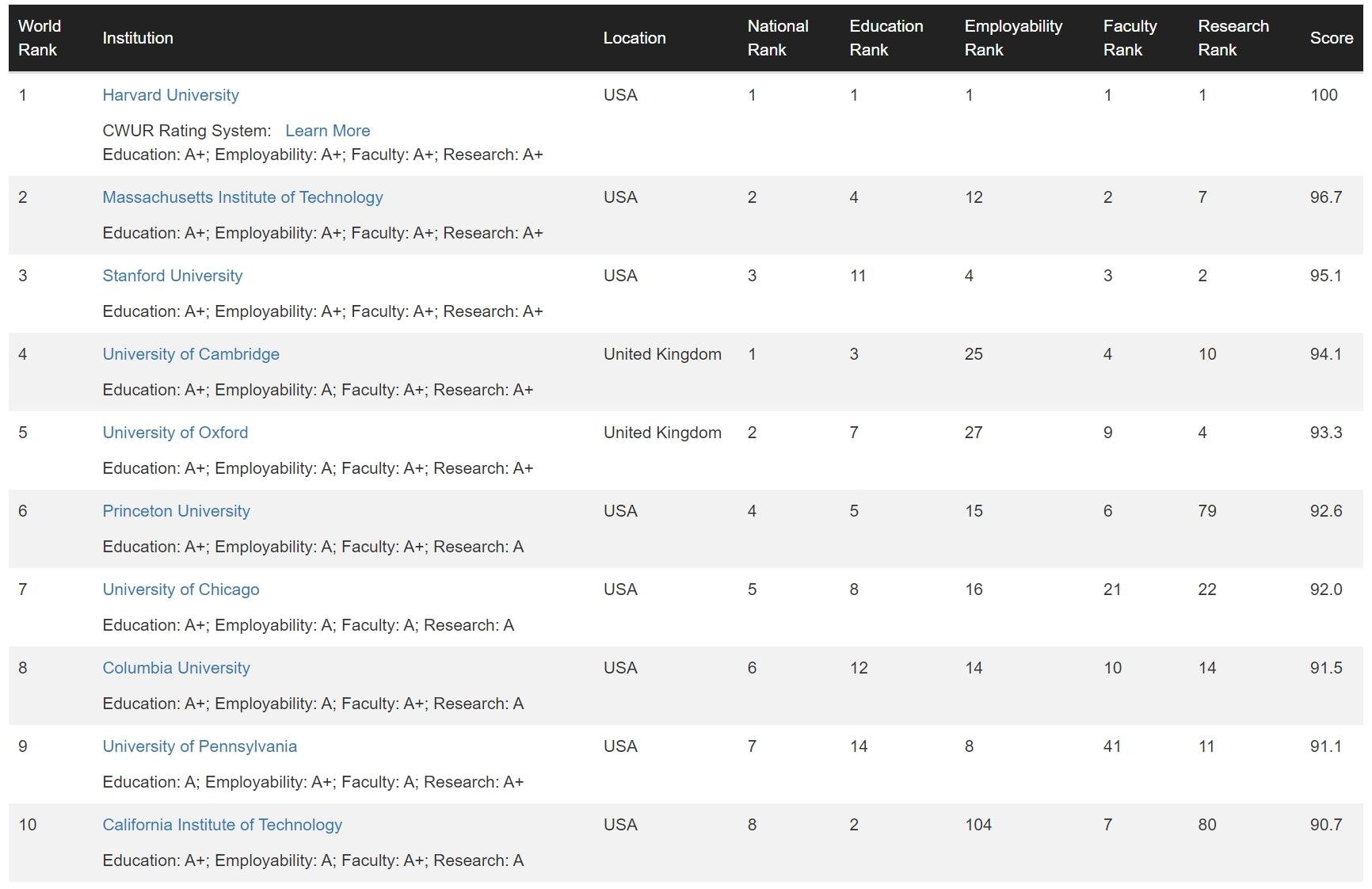Click the World Rank column header

(x=39, y=38)
